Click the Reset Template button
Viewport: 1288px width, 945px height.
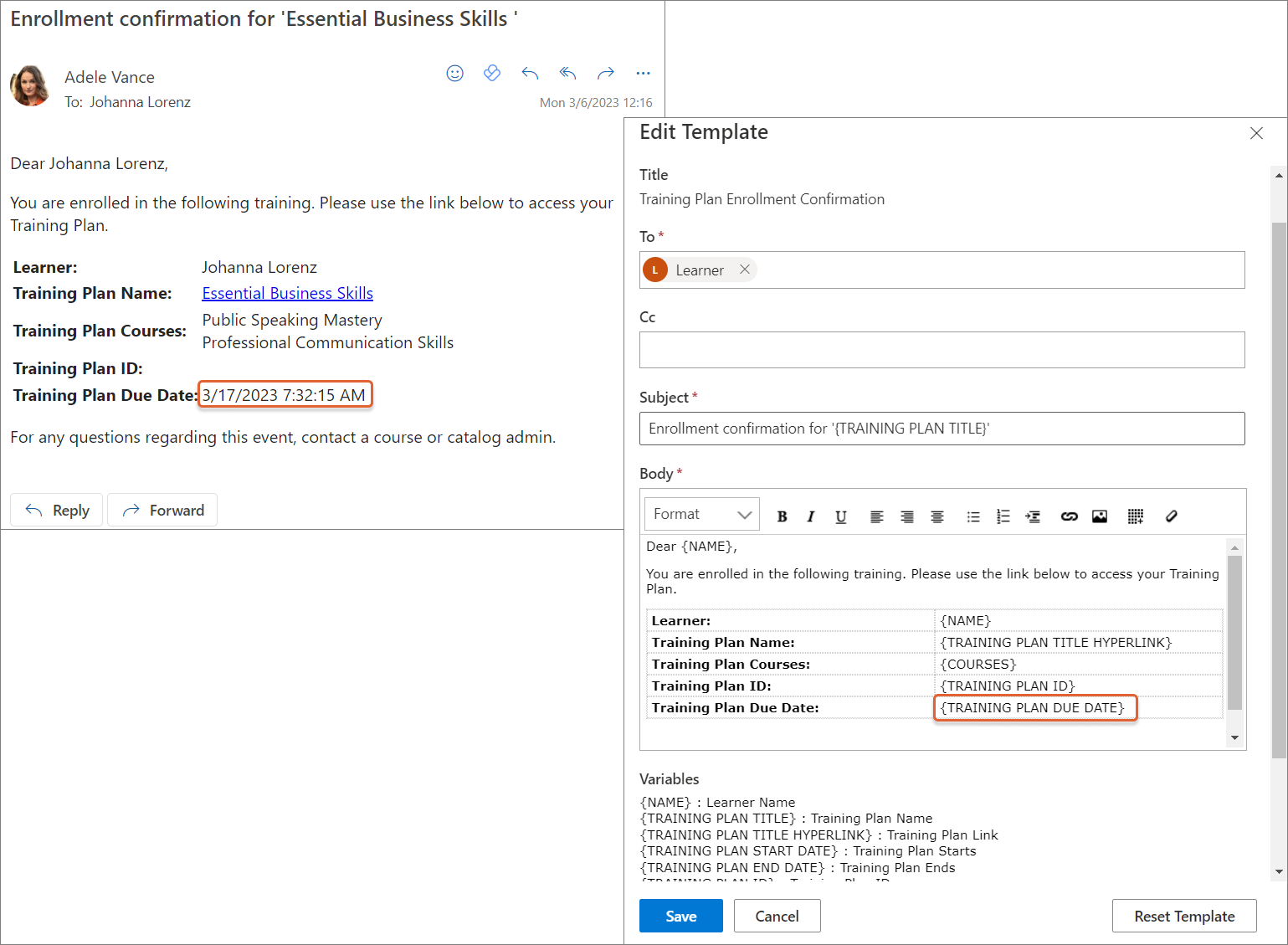(x=1183, y=916)
